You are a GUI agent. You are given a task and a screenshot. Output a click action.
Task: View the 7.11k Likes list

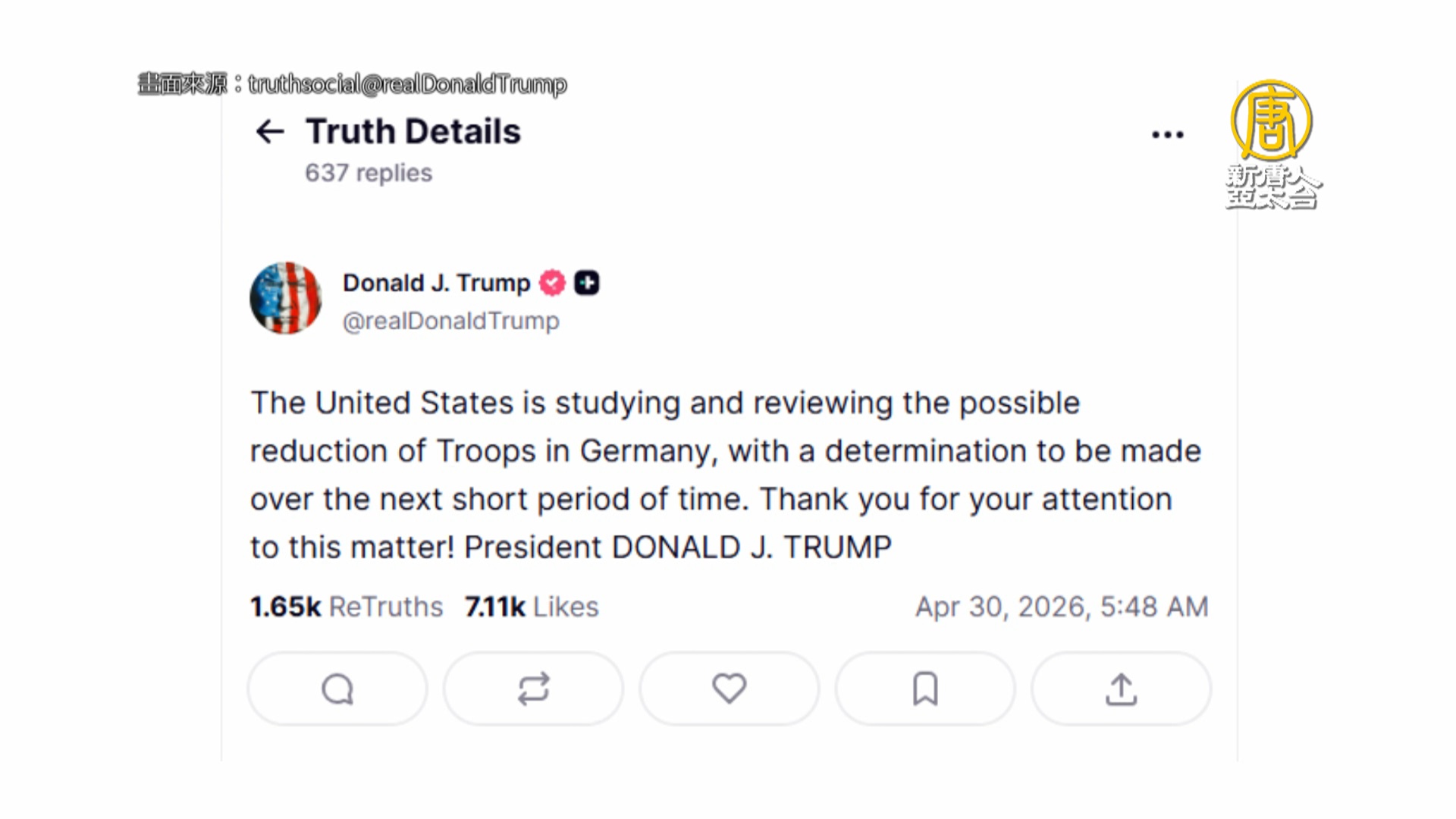pos(532,607)
